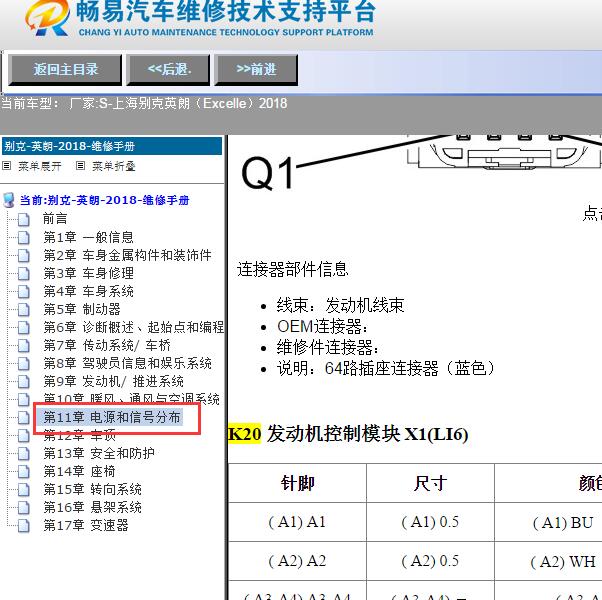
Task: Click the computer icon beside 当前:别克-英朗
Action: point(8,200)
